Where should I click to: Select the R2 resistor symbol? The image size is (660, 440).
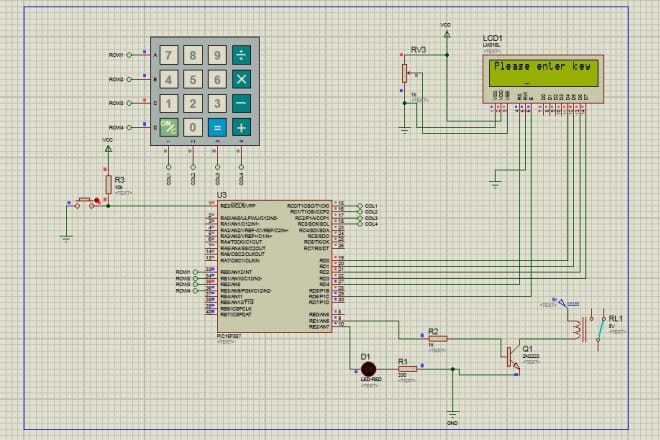pyautogui.click(x=438, y=339)
